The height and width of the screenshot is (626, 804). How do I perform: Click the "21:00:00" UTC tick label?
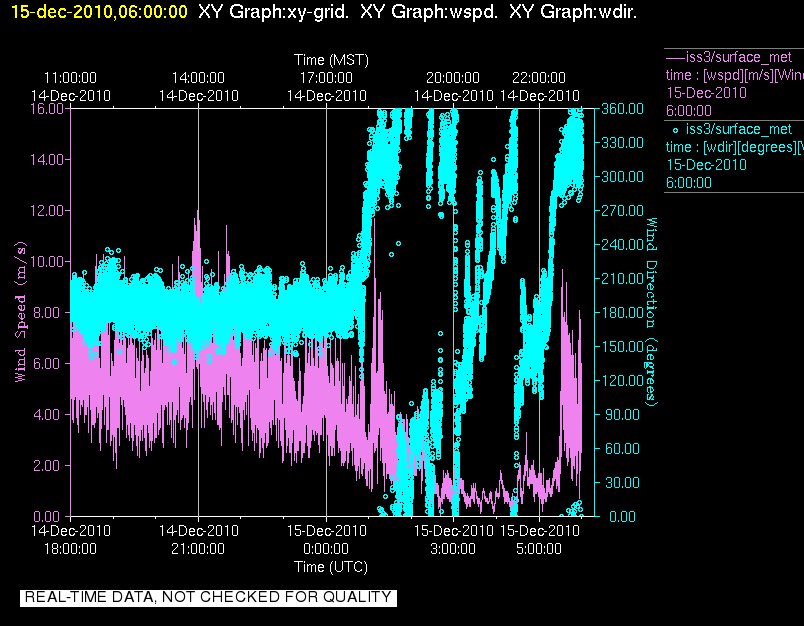198,549
